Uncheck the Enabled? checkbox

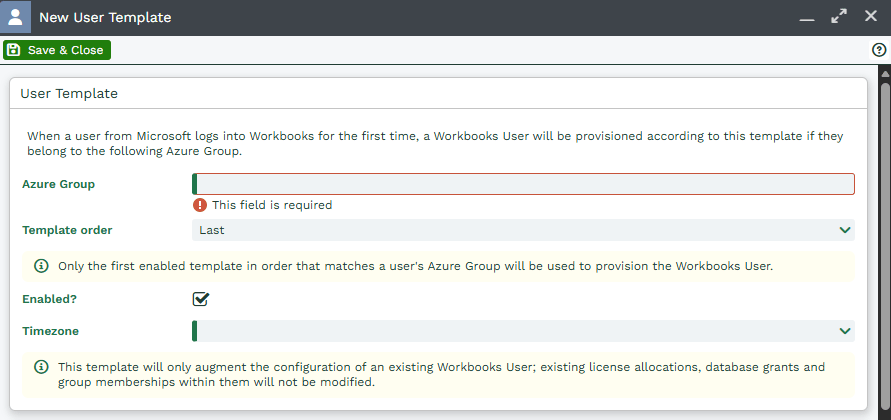pyautogui.click(x=201, y=298)
